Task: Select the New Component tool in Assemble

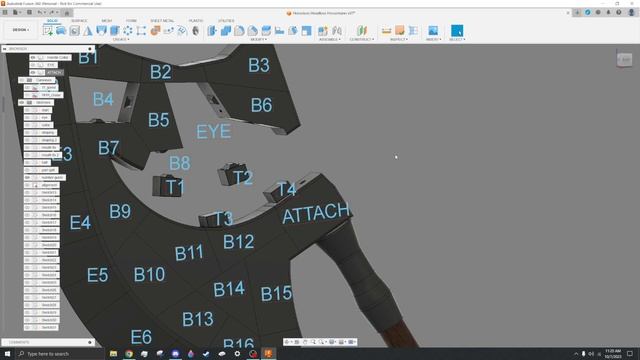Action: (323, 31)
